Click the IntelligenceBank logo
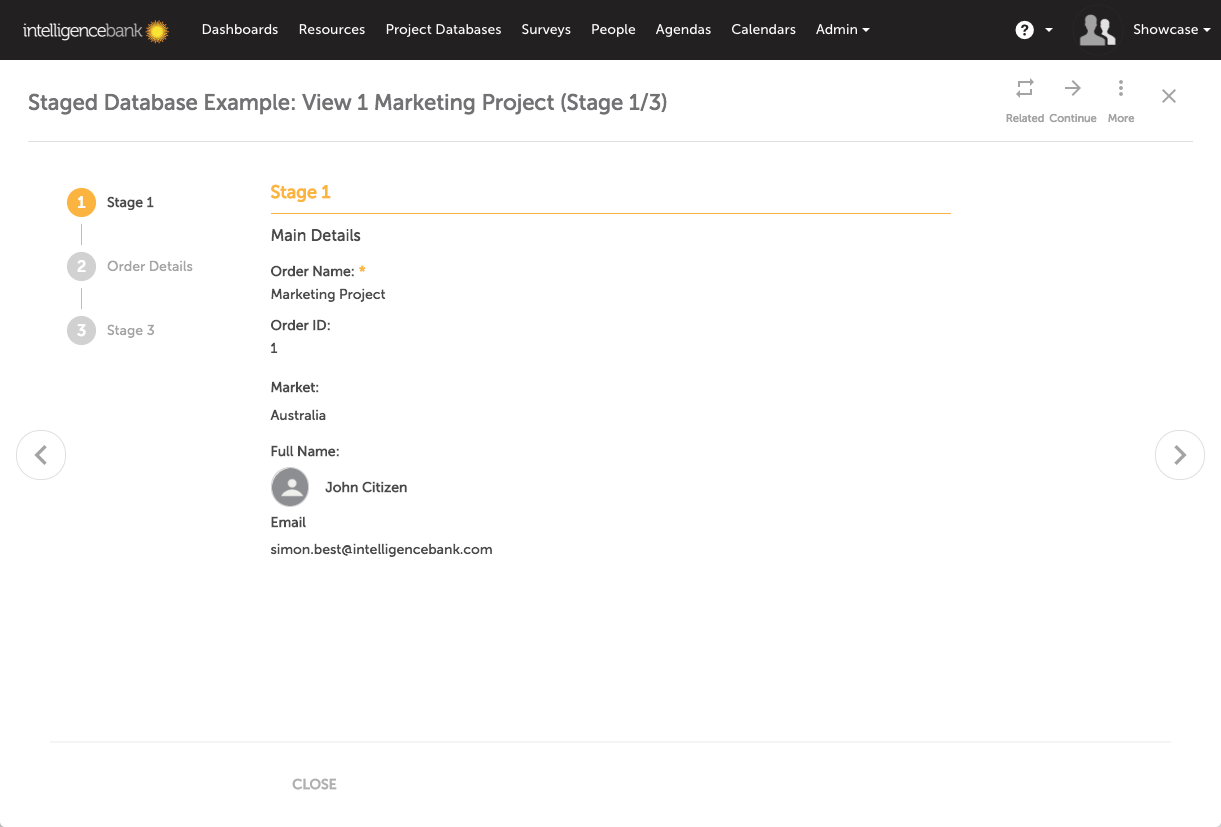Screen dimensions: 1221x827 [96, 31]
